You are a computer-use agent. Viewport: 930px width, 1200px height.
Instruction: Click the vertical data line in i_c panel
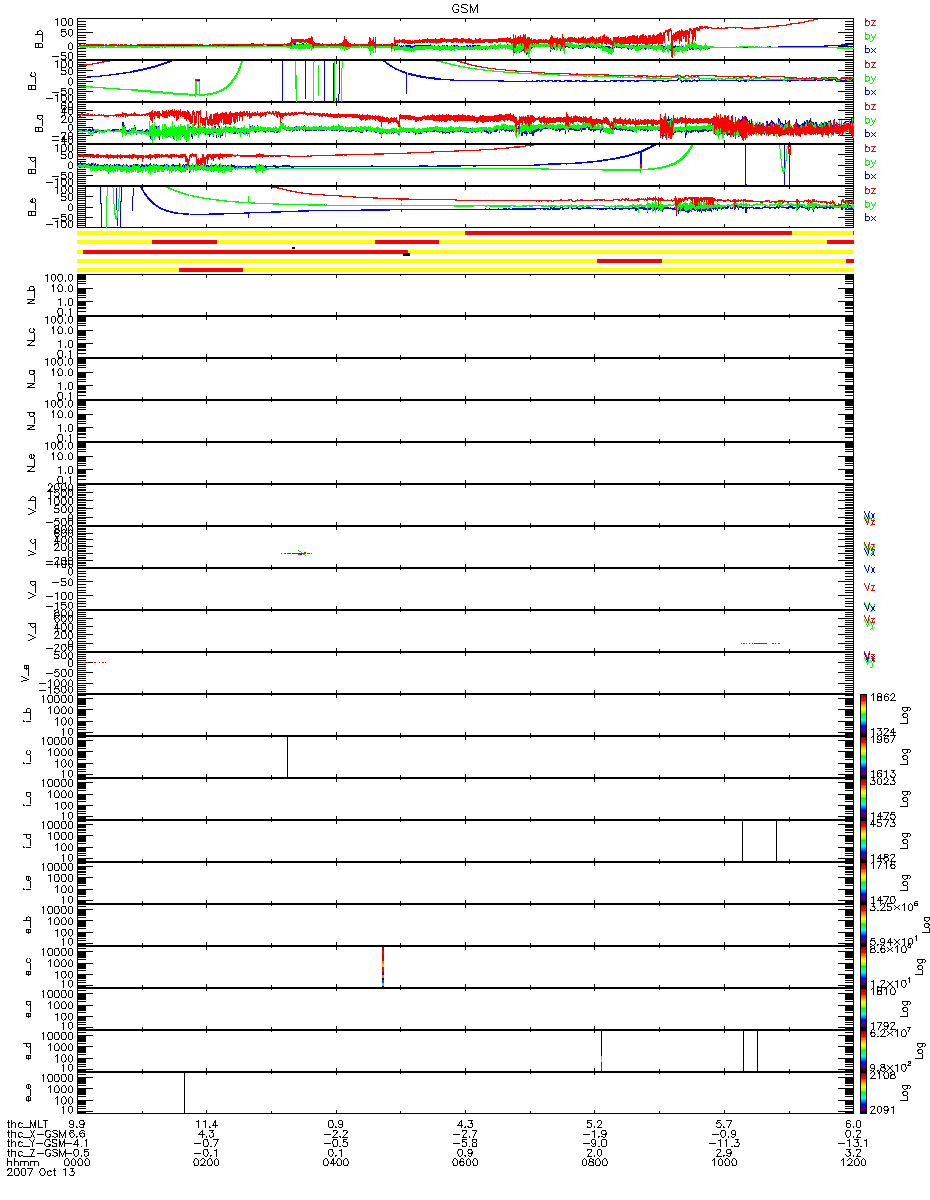tap(287, 756)
